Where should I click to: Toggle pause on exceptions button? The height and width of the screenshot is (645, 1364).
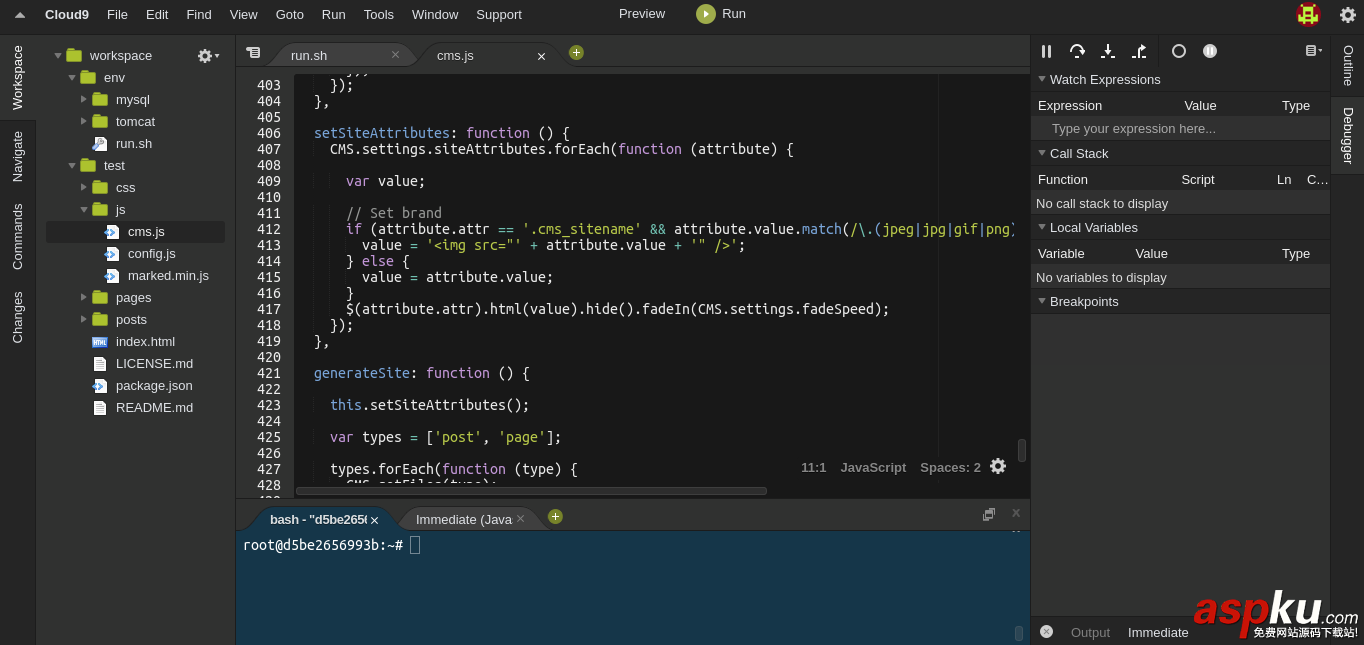point(1210,51)
